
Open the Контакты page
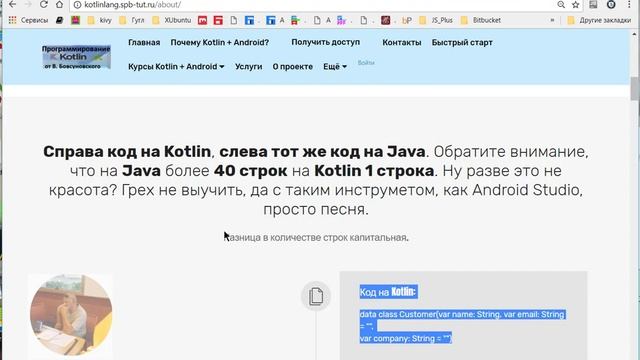click(402, 42)
